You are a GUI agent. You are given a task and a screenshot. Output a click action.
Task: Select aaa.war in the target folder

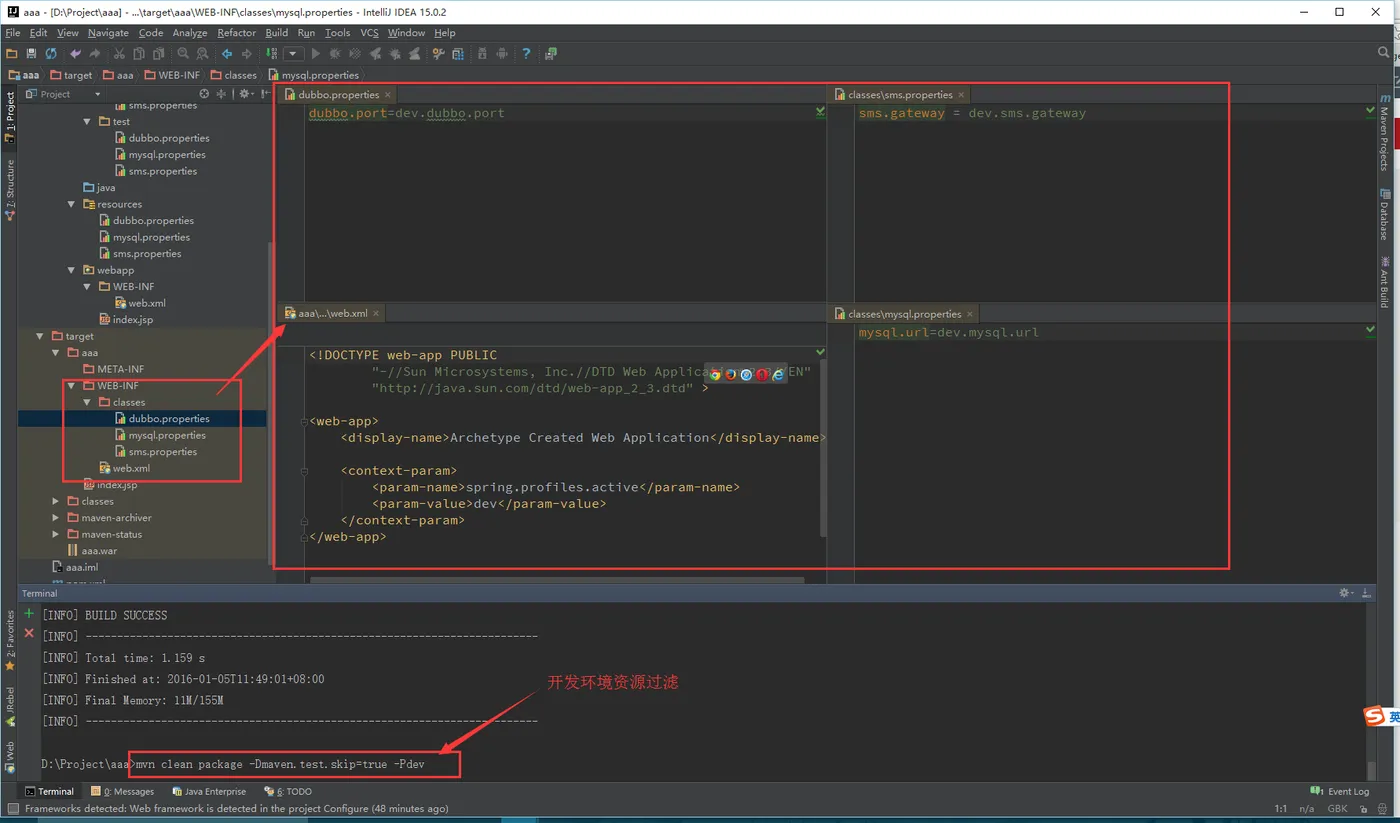[99, 551]
